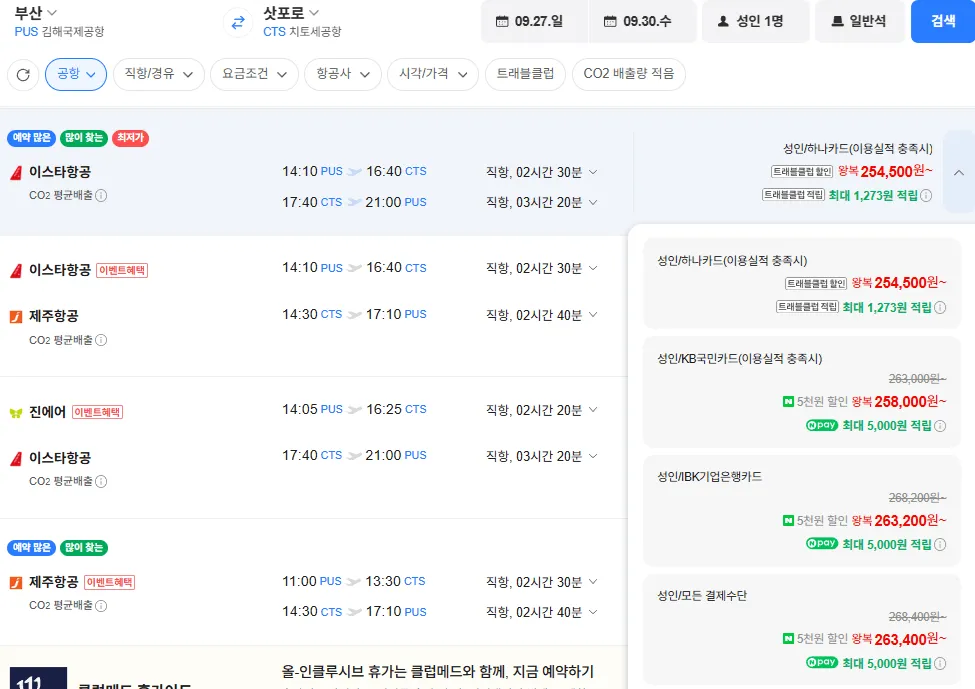This screenshot has width=975, height=689.
Task: Click 이벤트혜택 badge next to 이스타항공
Action: coord(122,270)
